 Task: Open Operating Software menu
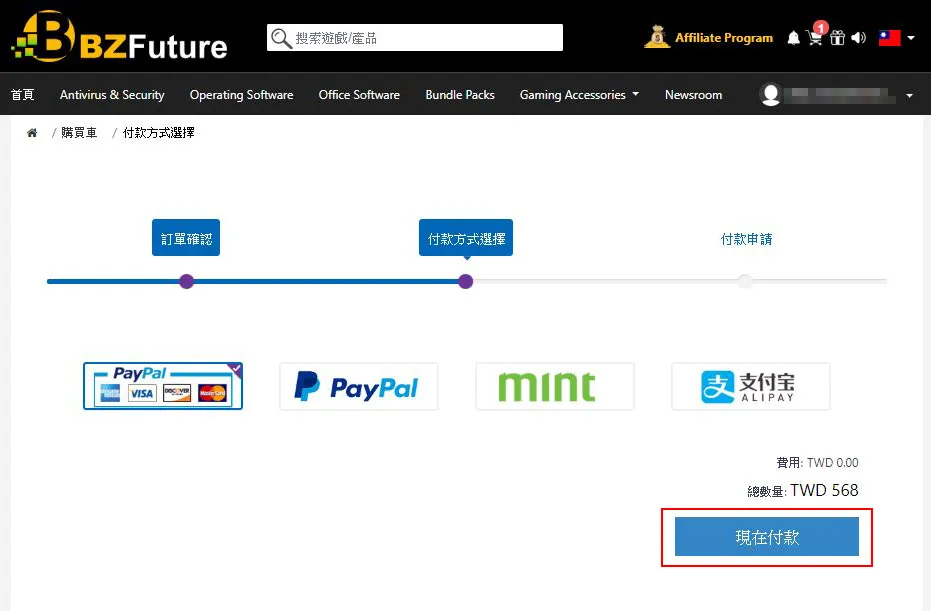[242, 94]
